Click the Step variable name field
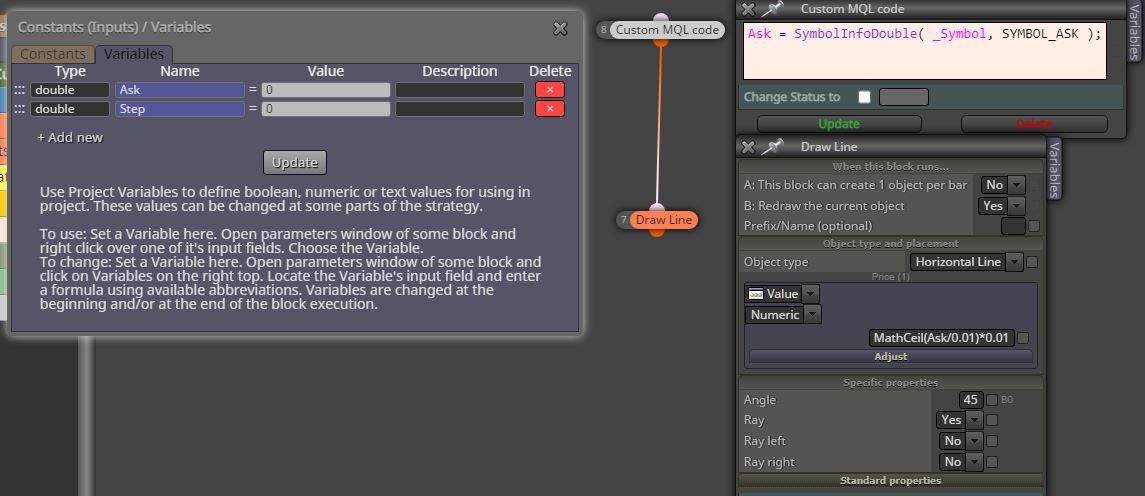Screen dimensions: 1145x496 click(x=180, y=109)
